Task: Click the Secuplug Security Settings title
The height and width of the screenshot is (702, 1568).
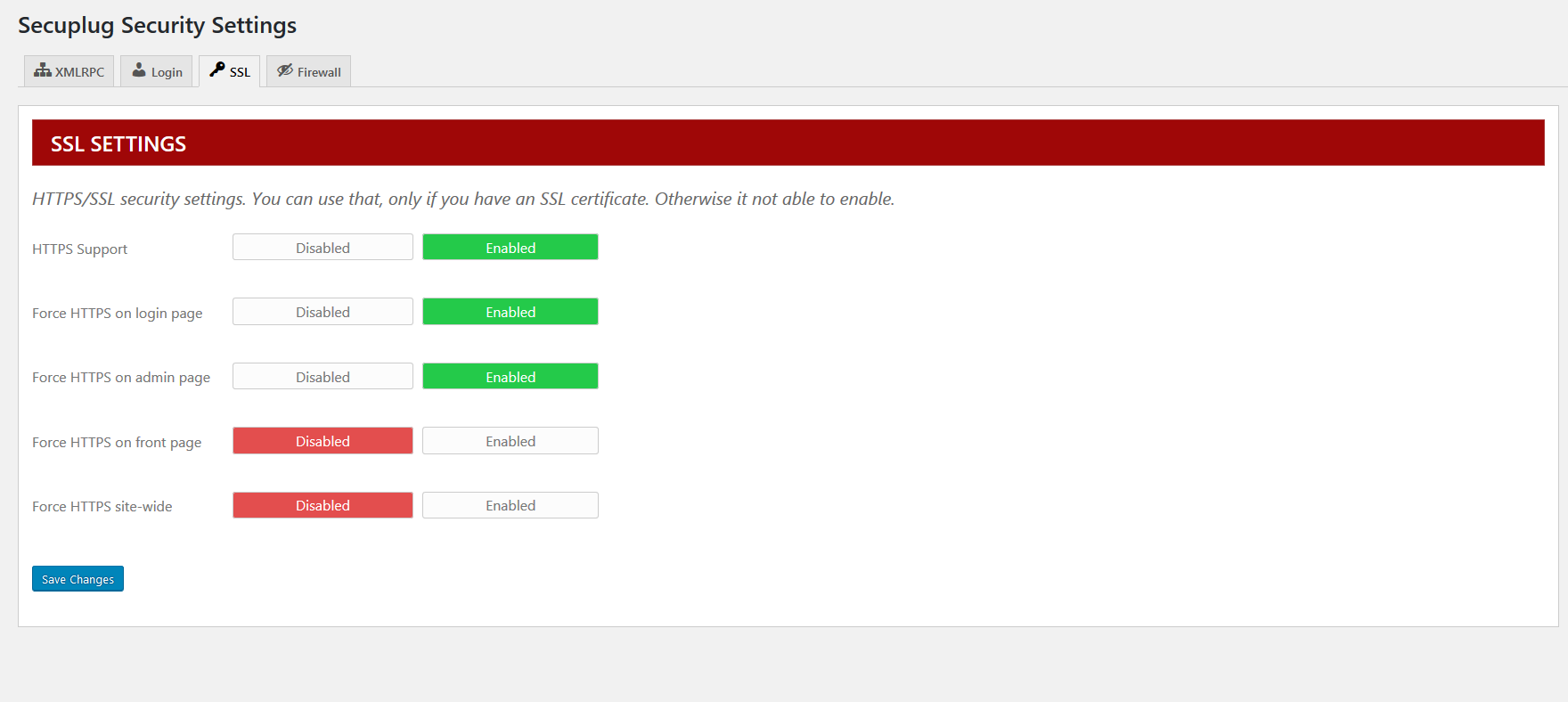Action: coord(158,26)
